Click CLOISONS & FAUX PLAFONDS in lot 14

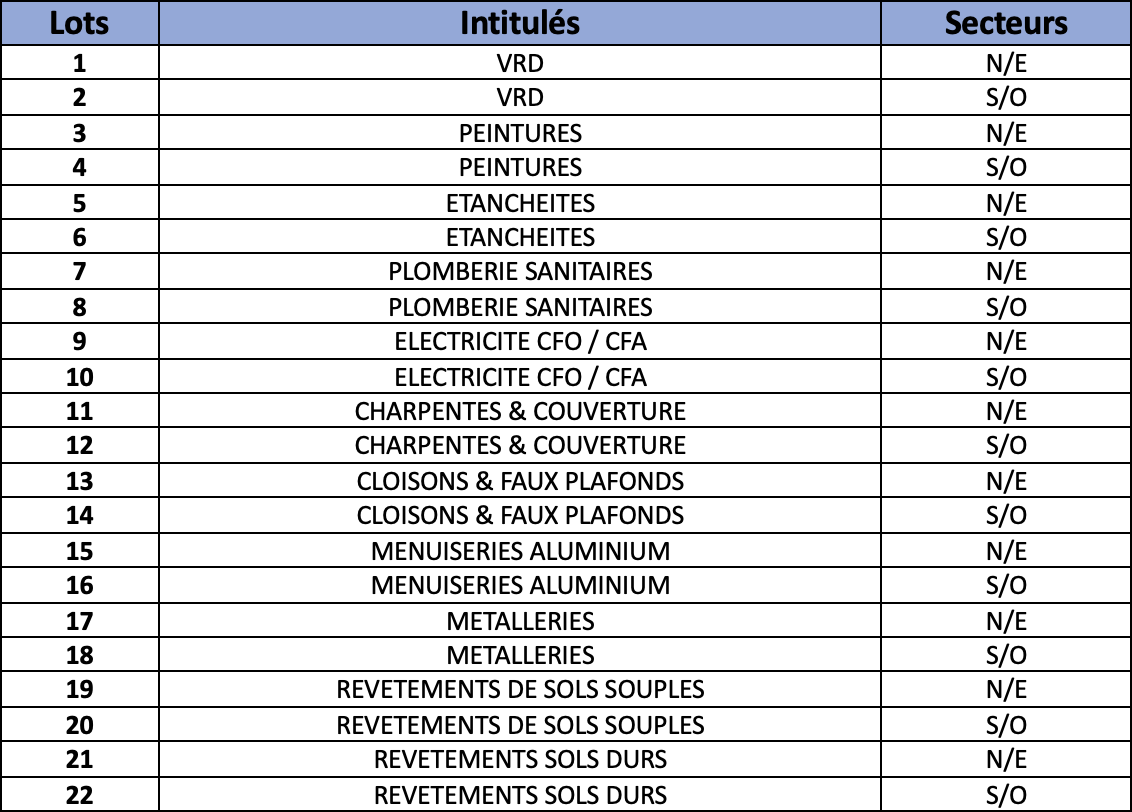pos(520,515)
